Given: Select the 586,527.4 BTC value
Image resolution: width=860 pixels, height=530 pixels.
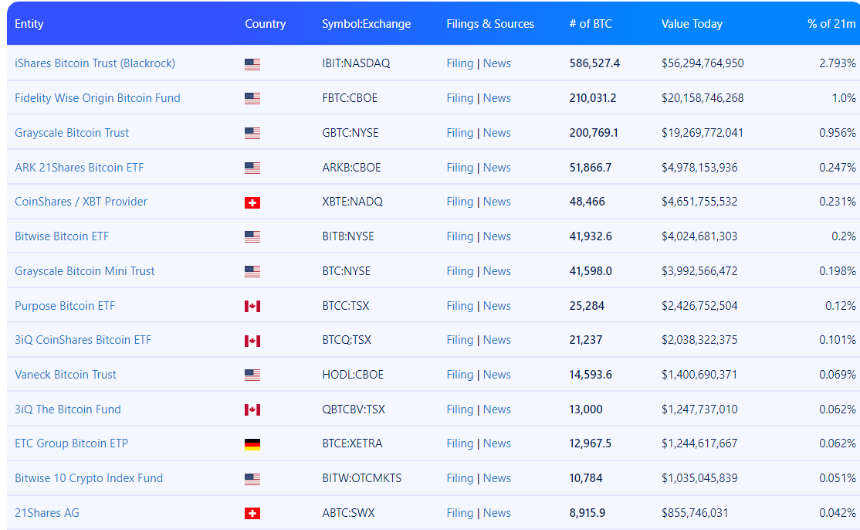Looking at the screenshot, I should (595, 63).
